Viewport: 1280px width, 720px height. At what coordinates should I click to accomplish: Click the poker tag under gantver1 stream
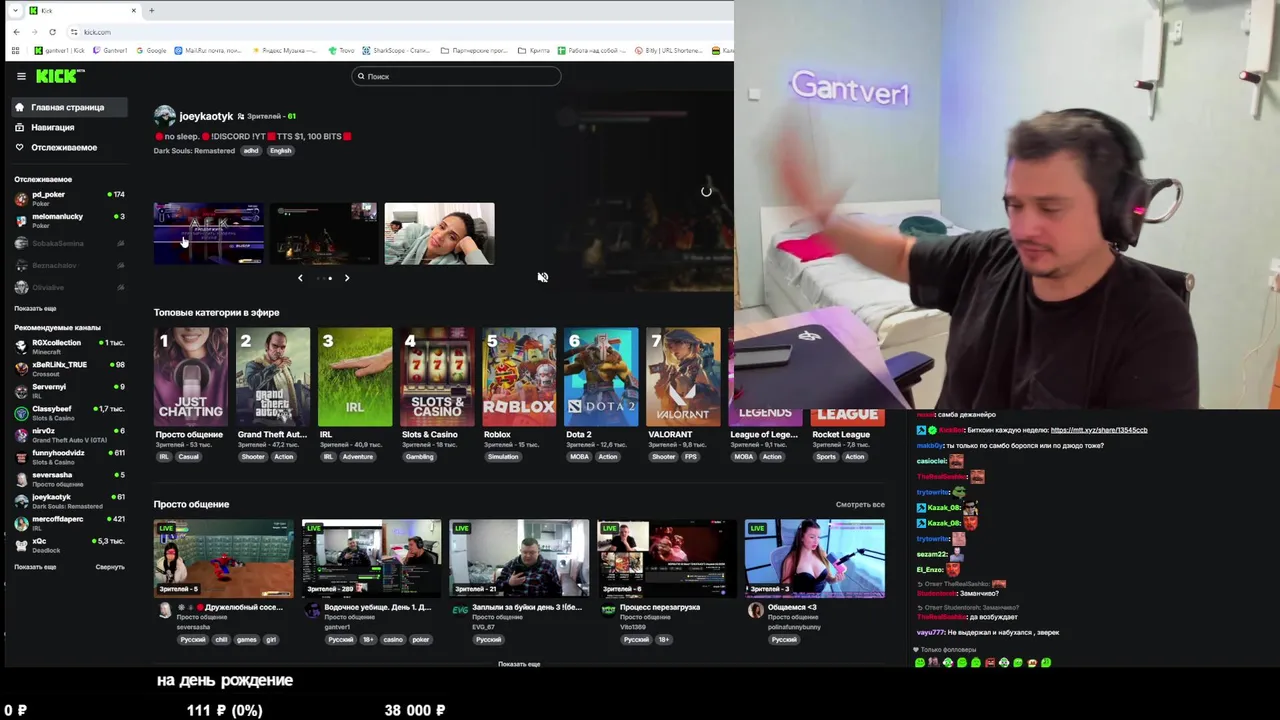[x=421, y=640]
